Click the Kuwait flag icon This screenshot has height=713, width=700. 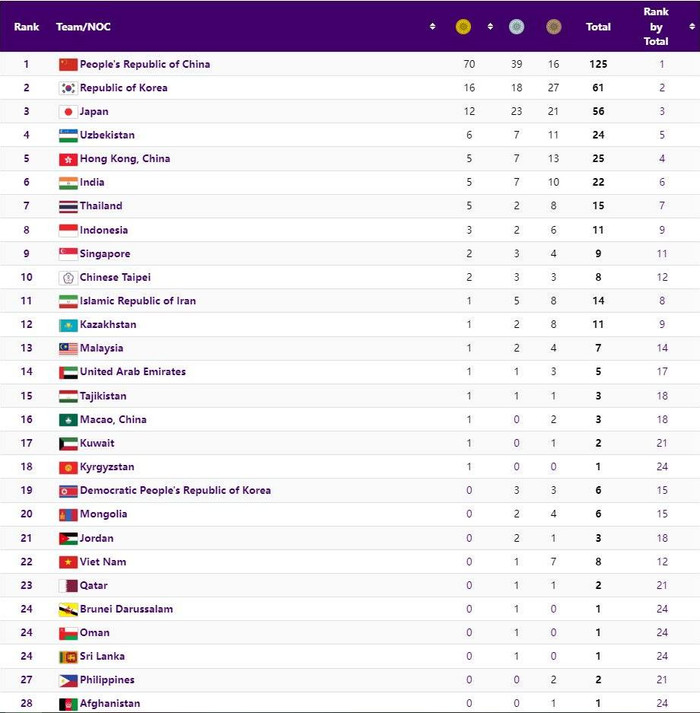[68, 443]
